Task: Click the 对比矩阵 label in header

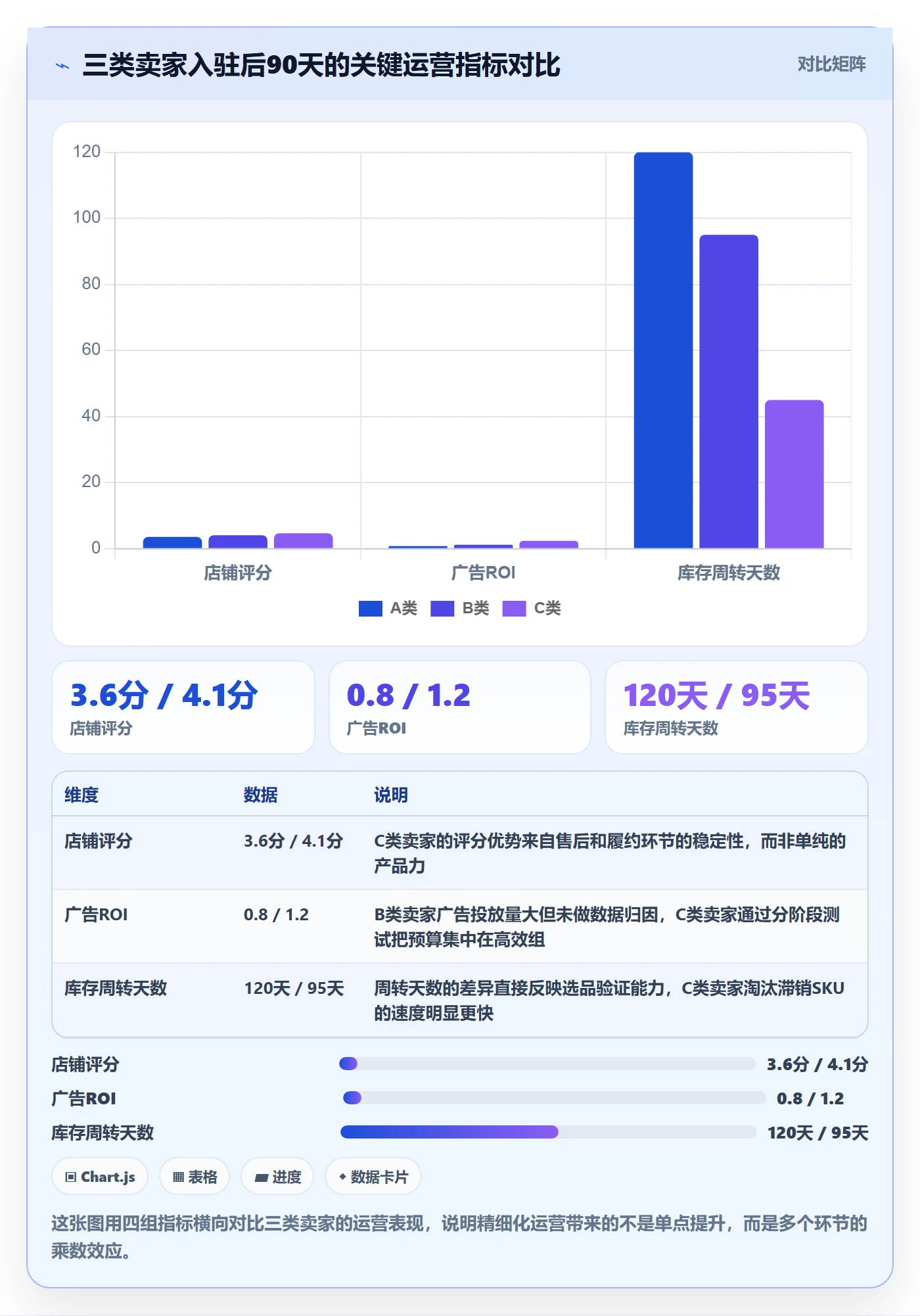Action: (x=831, y=64)
